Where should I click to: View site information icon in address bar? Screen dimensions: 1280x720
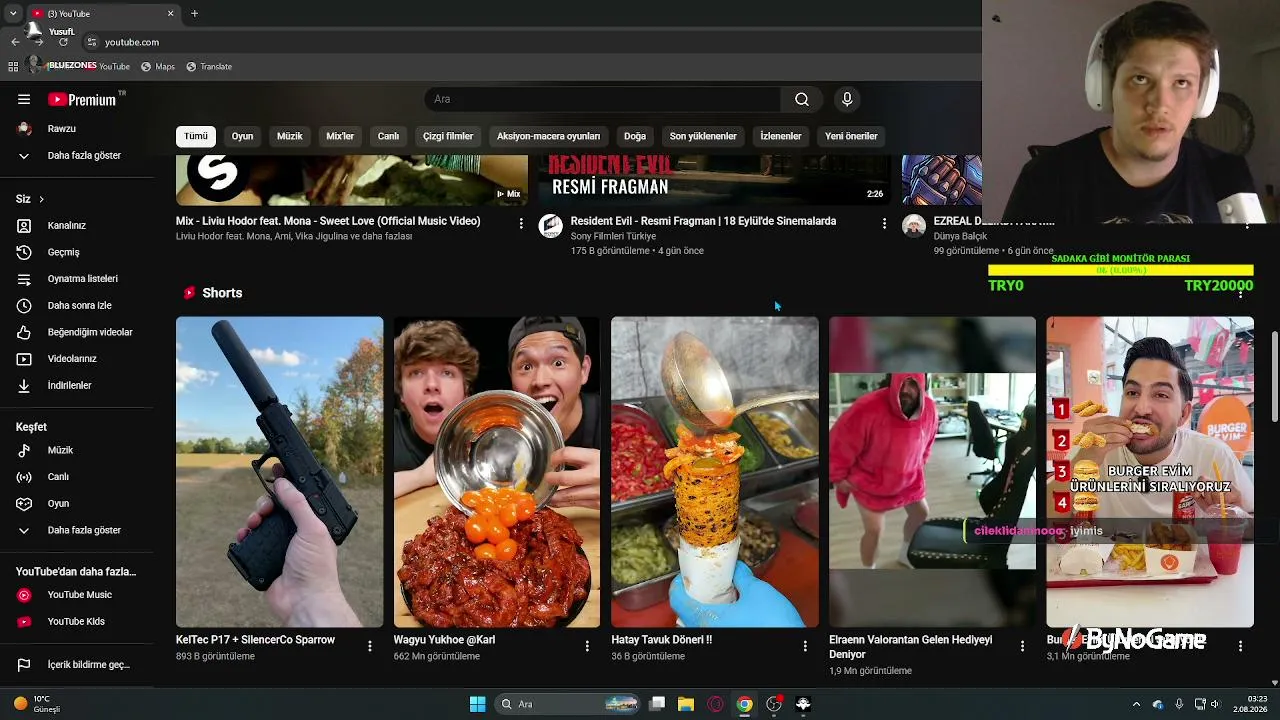[92, 42]
